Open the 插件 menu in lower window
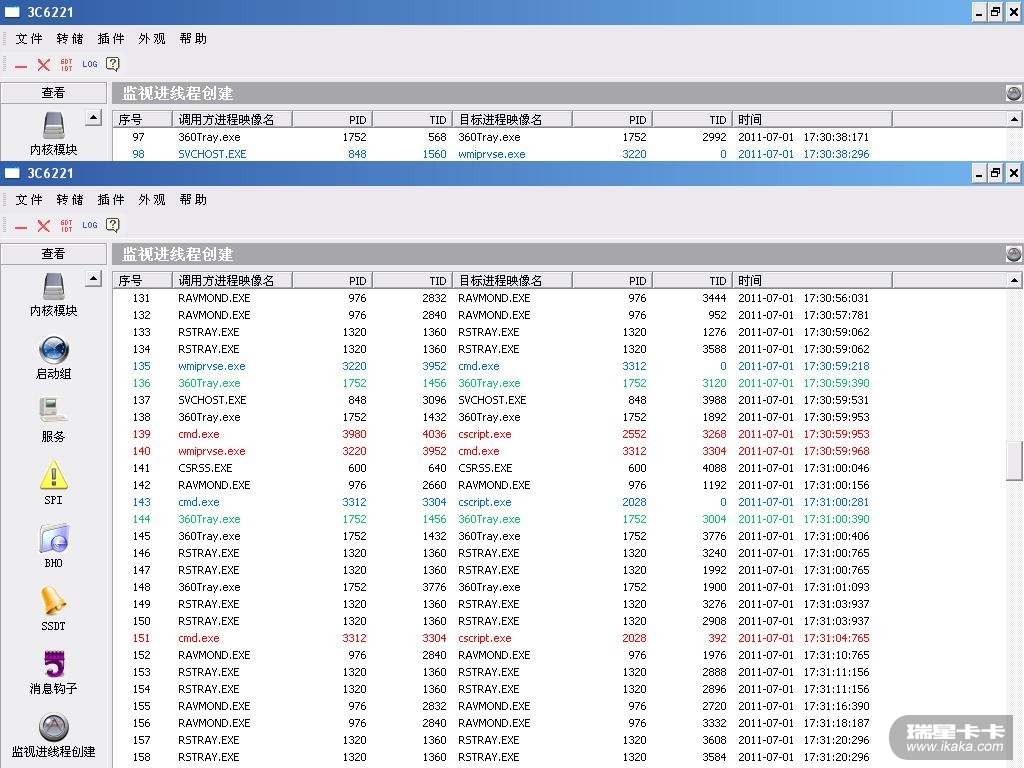This screenshot has height=768, width=1024. 111,200
